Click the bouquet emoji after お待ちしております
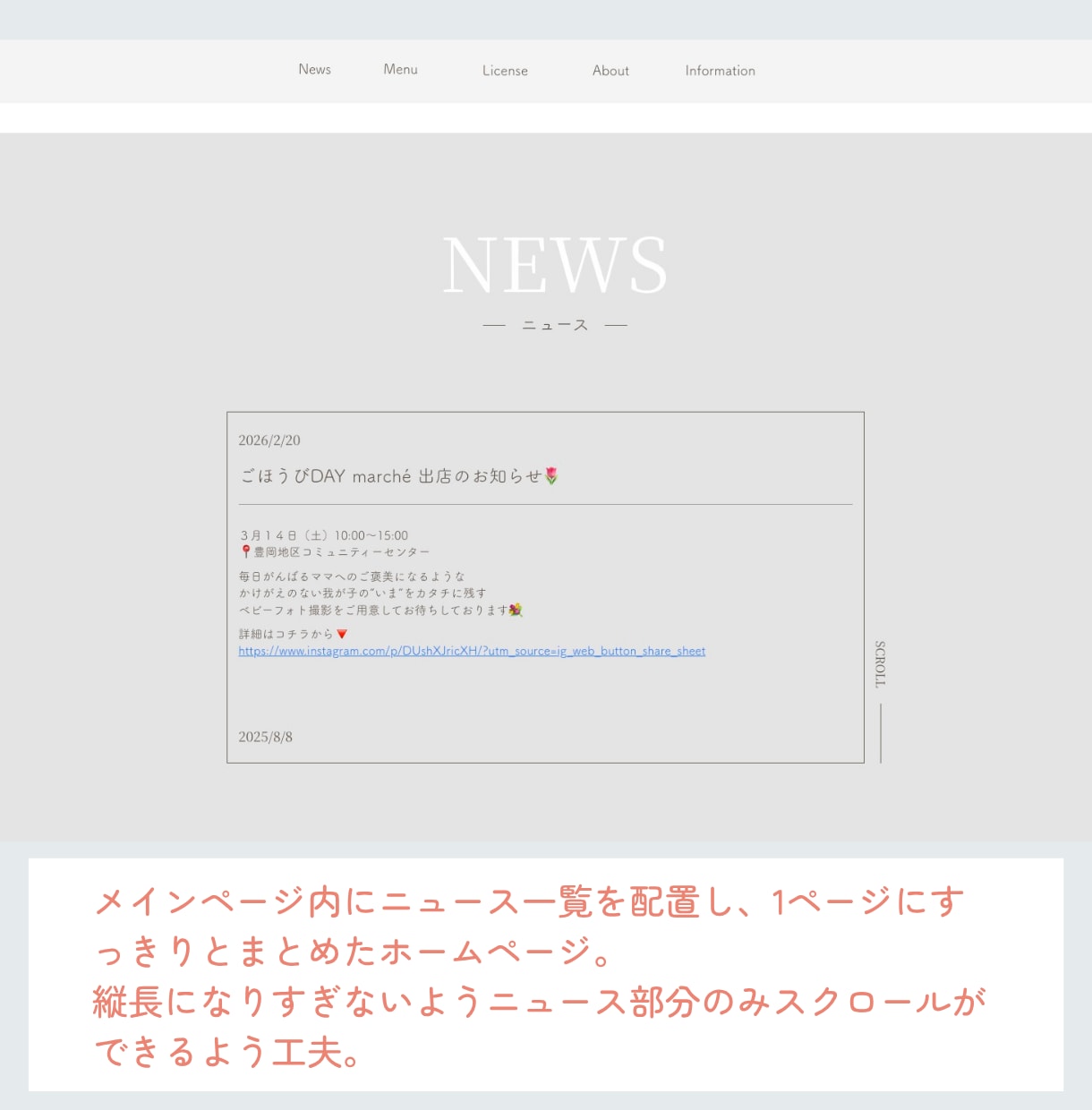This screenshot has width=1092, height=1110. (516, 610)
